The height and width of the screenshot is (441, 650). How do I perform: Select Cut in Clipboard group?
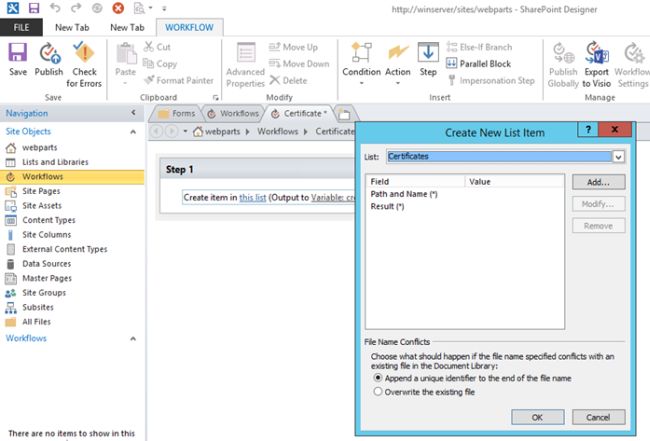[157, 47]
